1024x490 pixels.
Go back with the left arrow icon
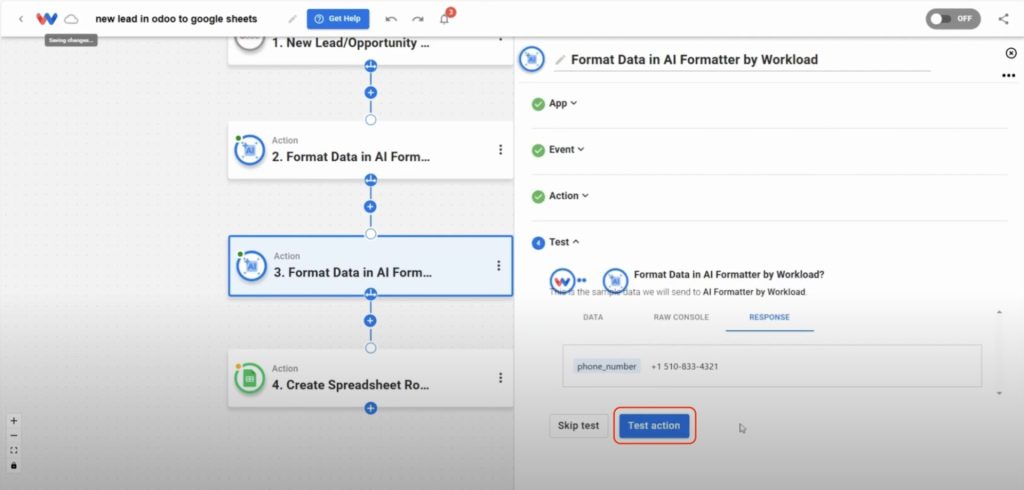point(21,19)
